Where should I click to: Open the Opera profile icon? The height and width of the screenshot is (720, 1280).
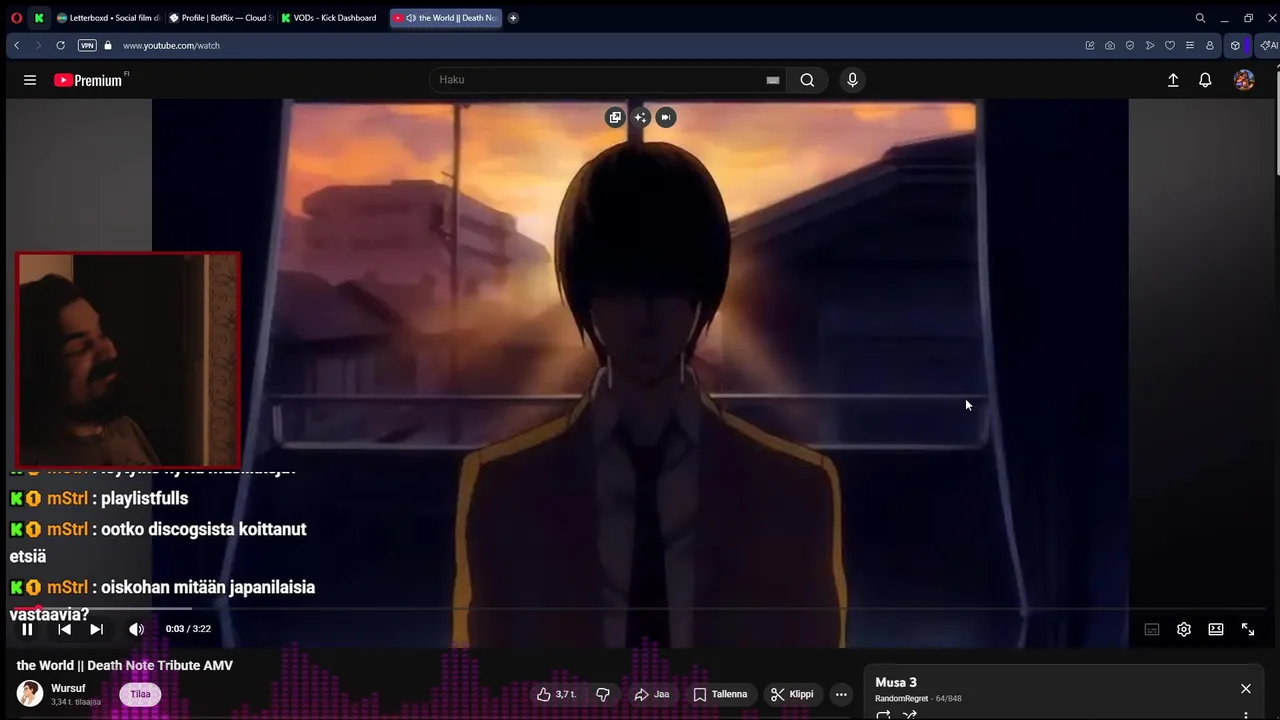point(1210,45)
